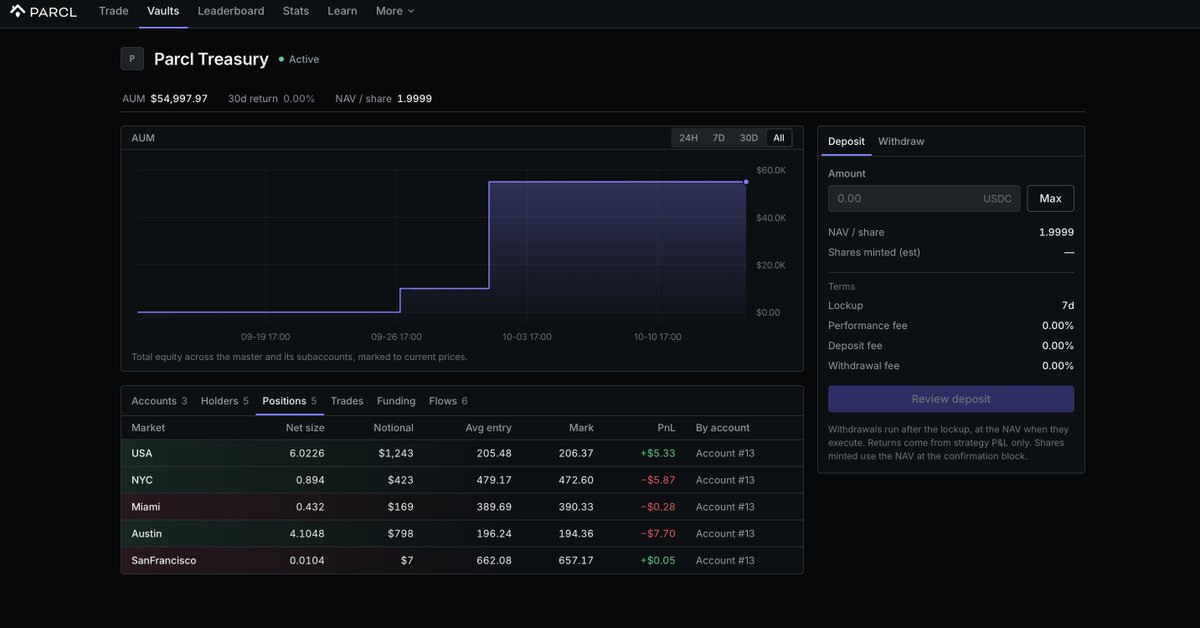Viewport: 1200px width, 628px height.
Task: Switch to the Deposit tab
Action: (846, 141)
